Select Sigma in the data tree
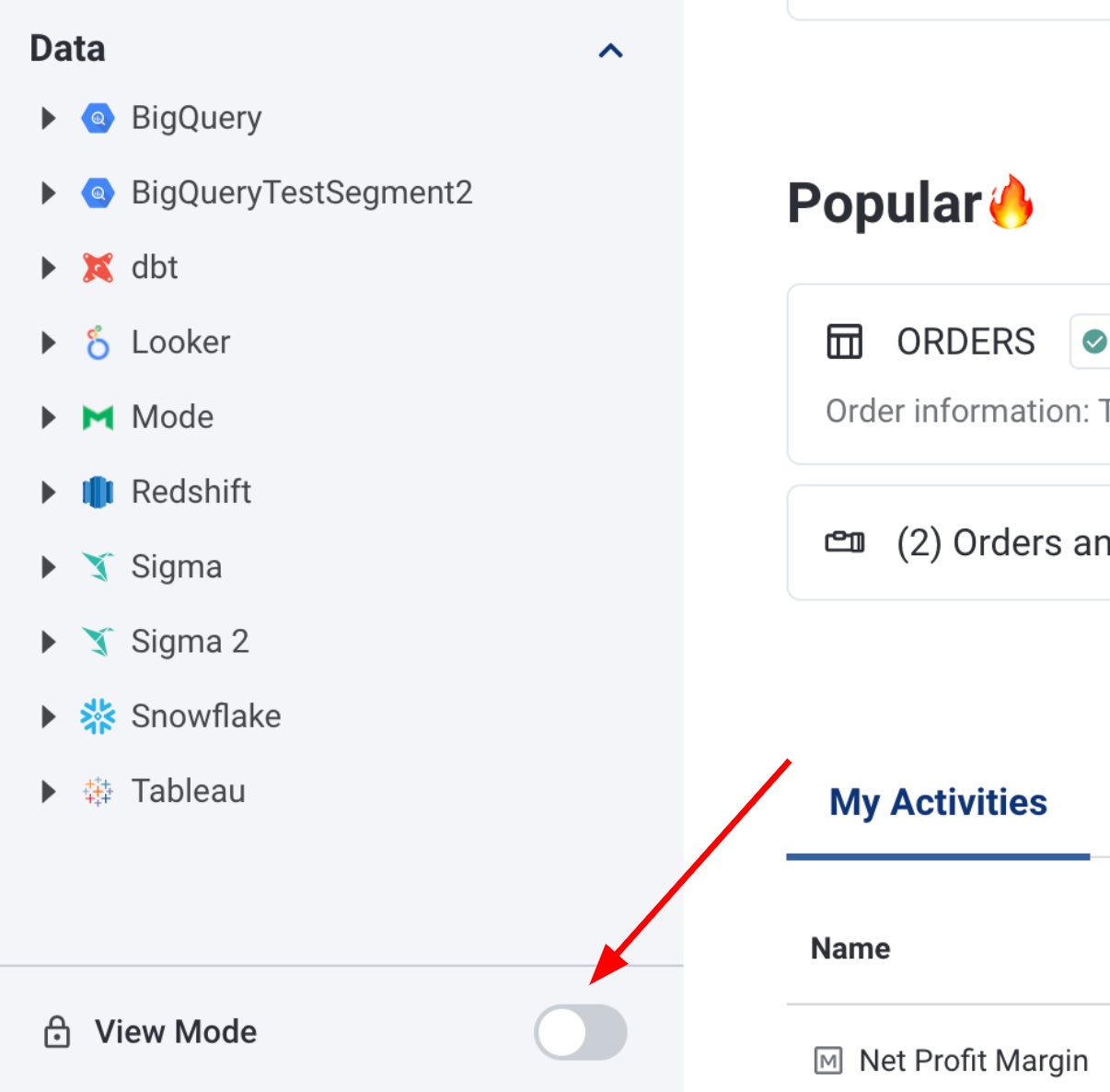This screenshot has width=1110, height=1092. click(177, 567)
